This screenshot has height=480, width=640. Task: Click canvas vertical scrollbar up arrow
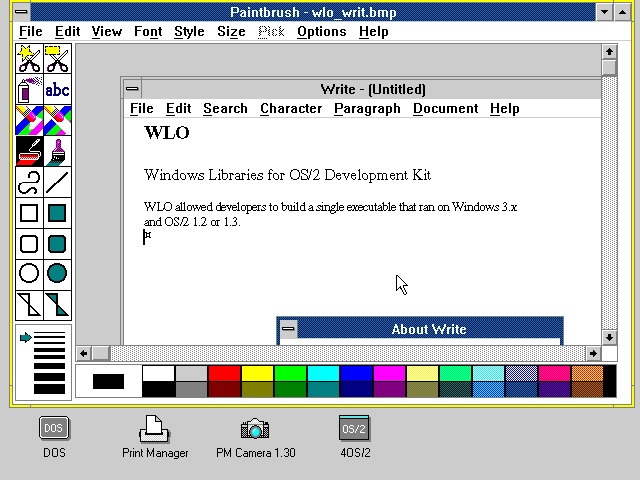pos(609,52)
